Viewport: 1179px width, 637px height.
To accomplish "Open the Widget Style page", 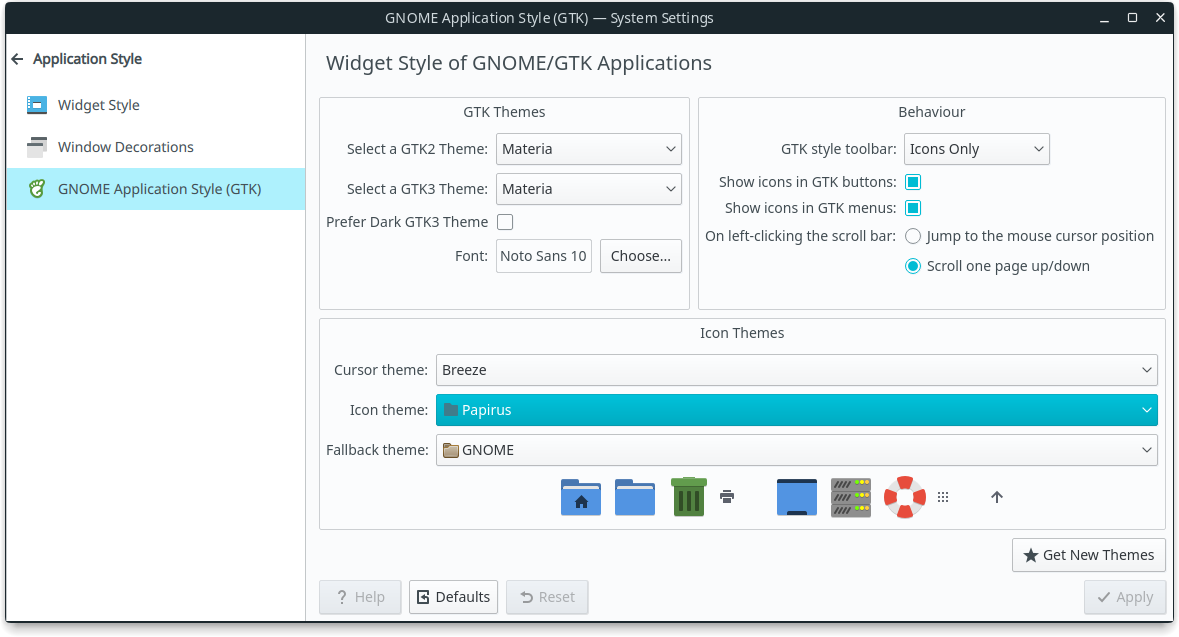I will click(97, 104).
